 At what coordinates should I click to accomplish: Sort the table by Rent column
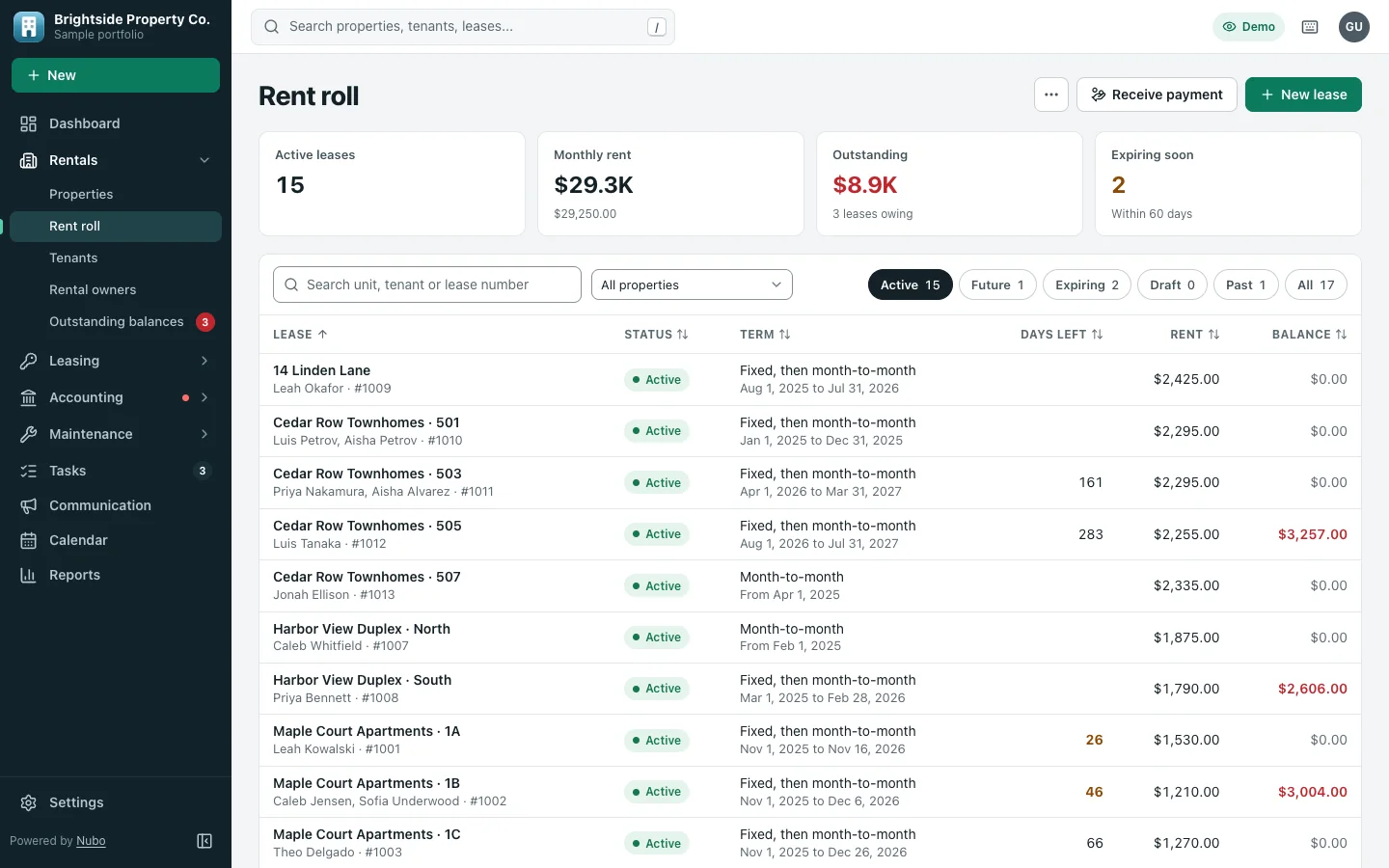point(1194,335)
